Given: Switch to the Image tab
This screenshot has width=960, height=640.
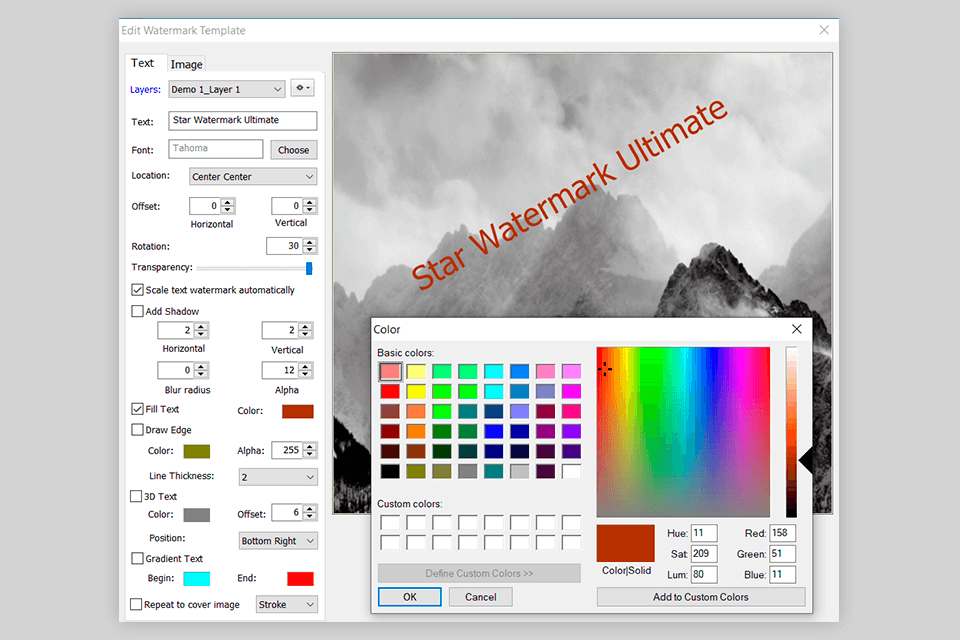Looking at the screenshot, I should click(186, 64).
